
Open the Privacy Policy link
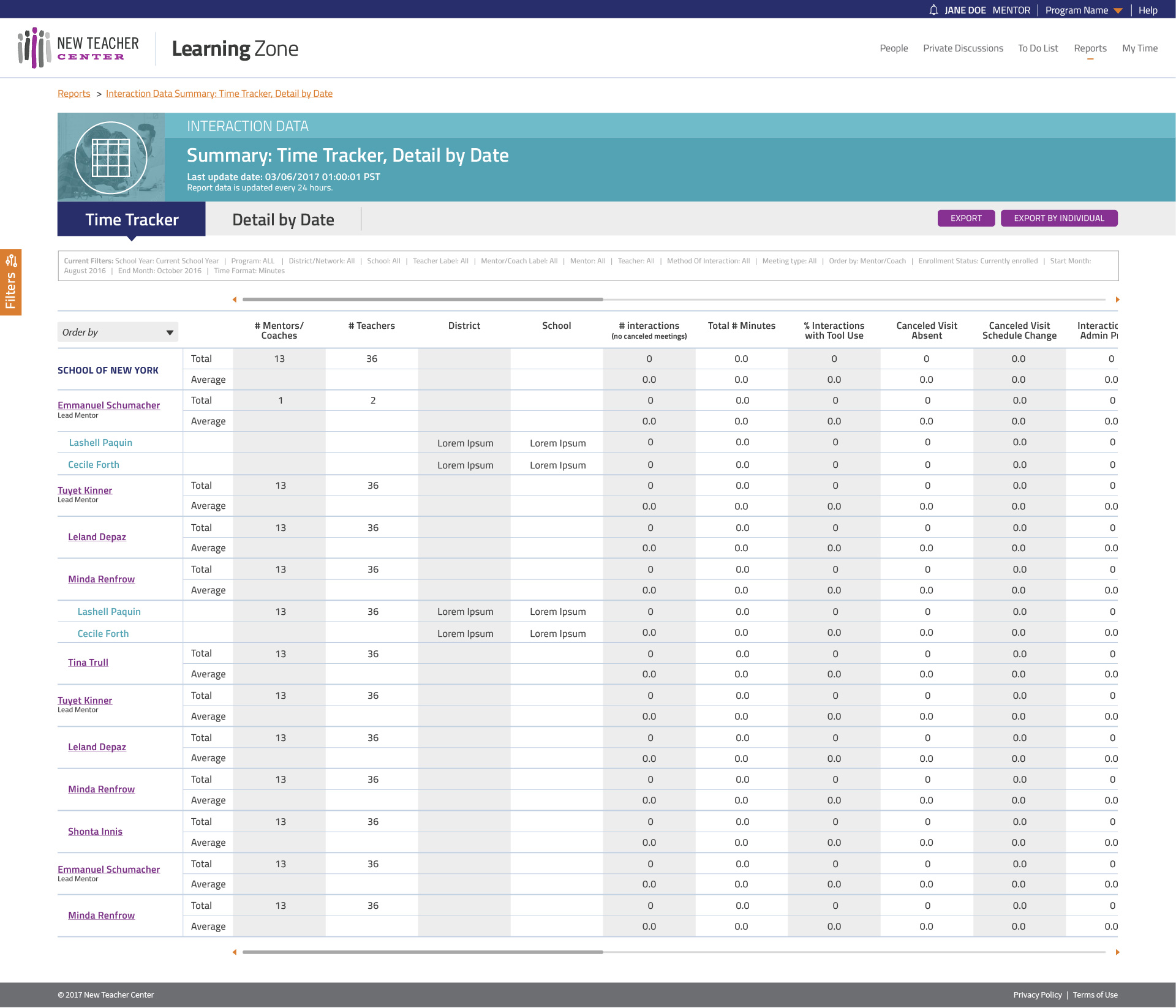[1037, 995]
